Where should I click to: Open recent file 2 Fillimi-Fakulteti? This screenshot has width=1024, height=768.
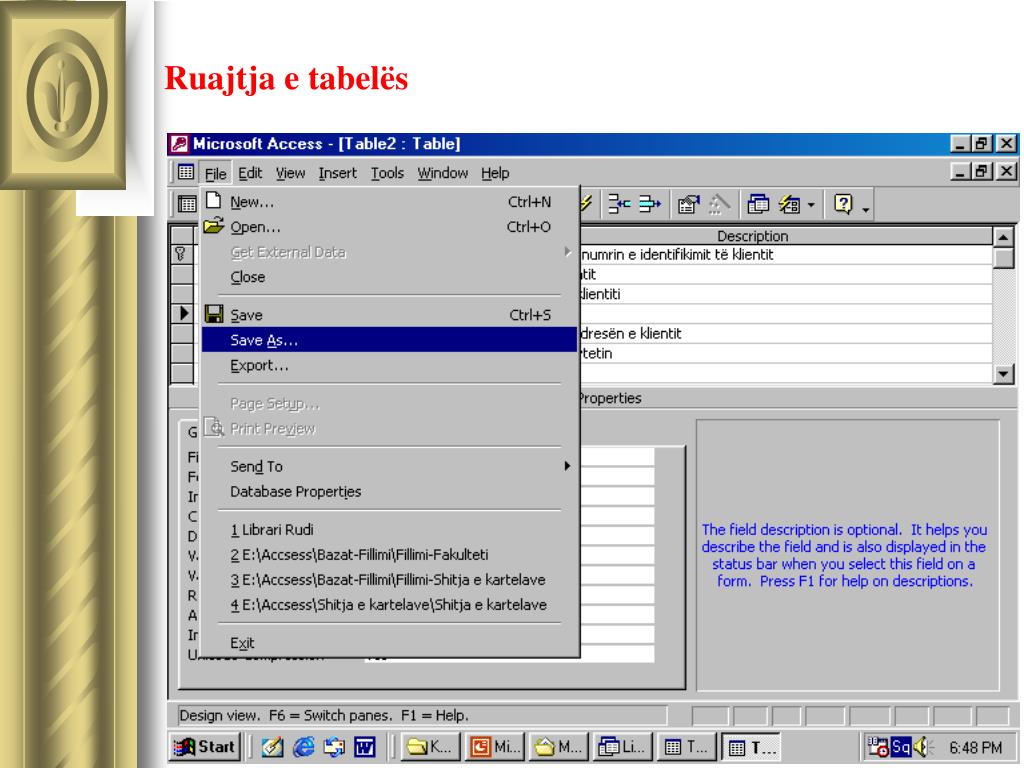coord(389,554)
